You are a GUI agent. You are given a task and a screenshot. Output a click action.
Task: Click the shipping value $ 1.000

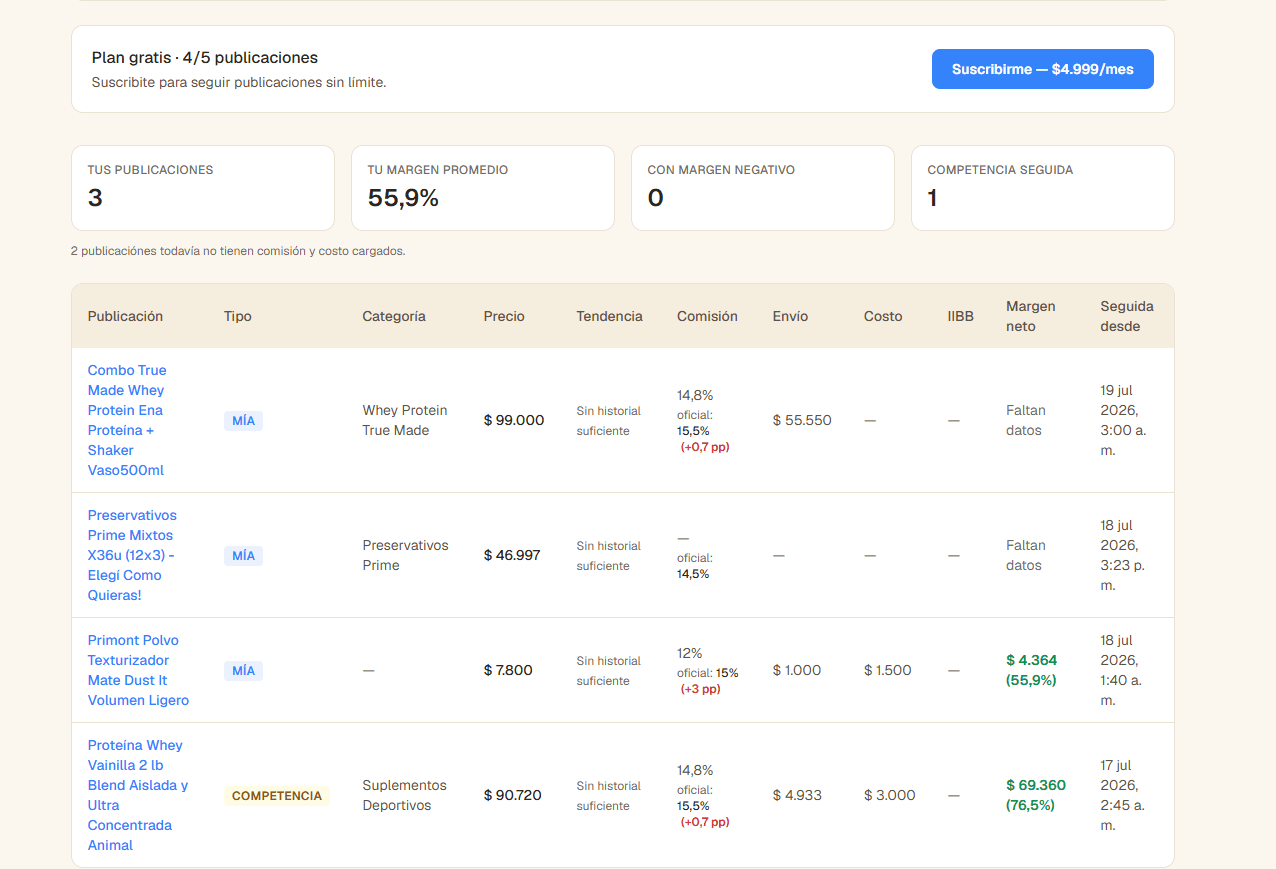click(797, 670)
